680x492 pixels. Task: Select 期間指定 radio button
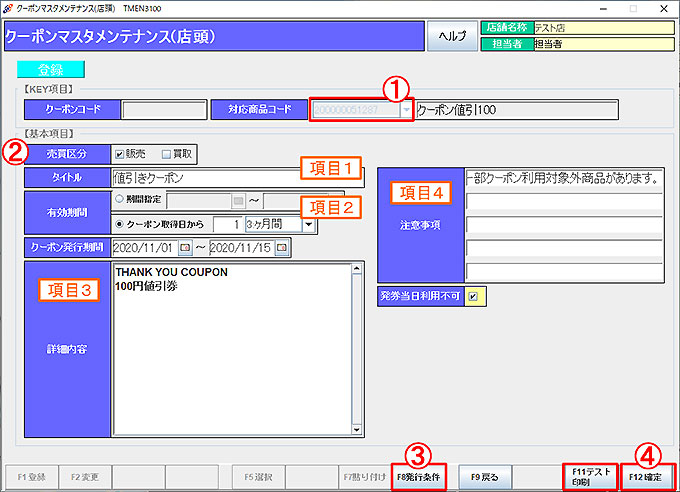(x=119, y=199)
